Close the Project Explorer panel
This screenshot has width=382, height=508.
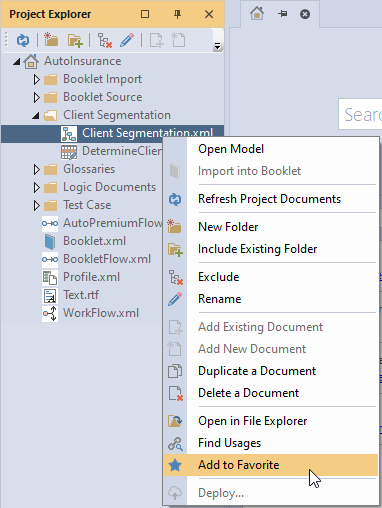click(209, 14)
